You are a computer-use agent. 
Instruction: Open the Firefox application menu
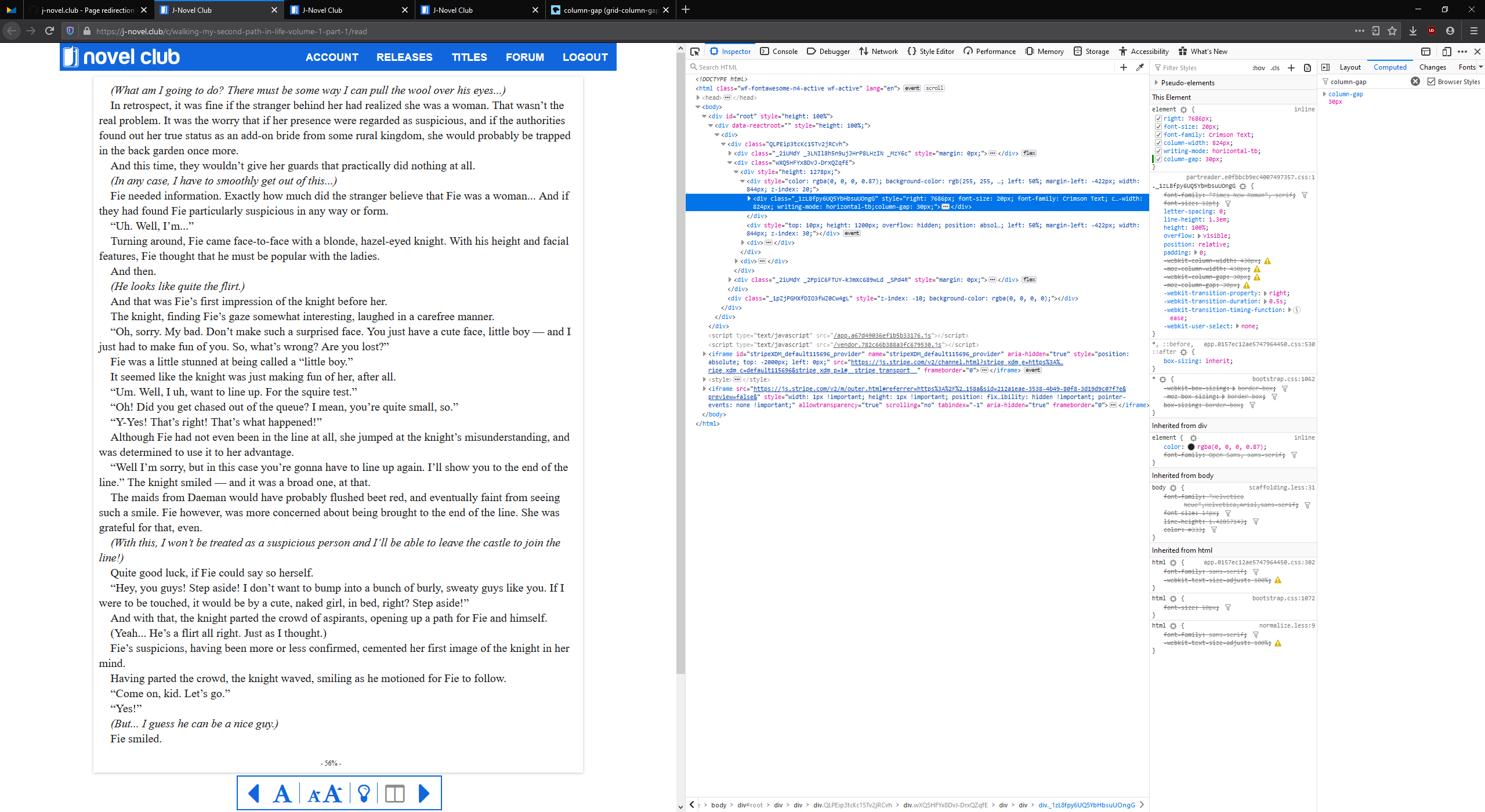point(1474,31)
